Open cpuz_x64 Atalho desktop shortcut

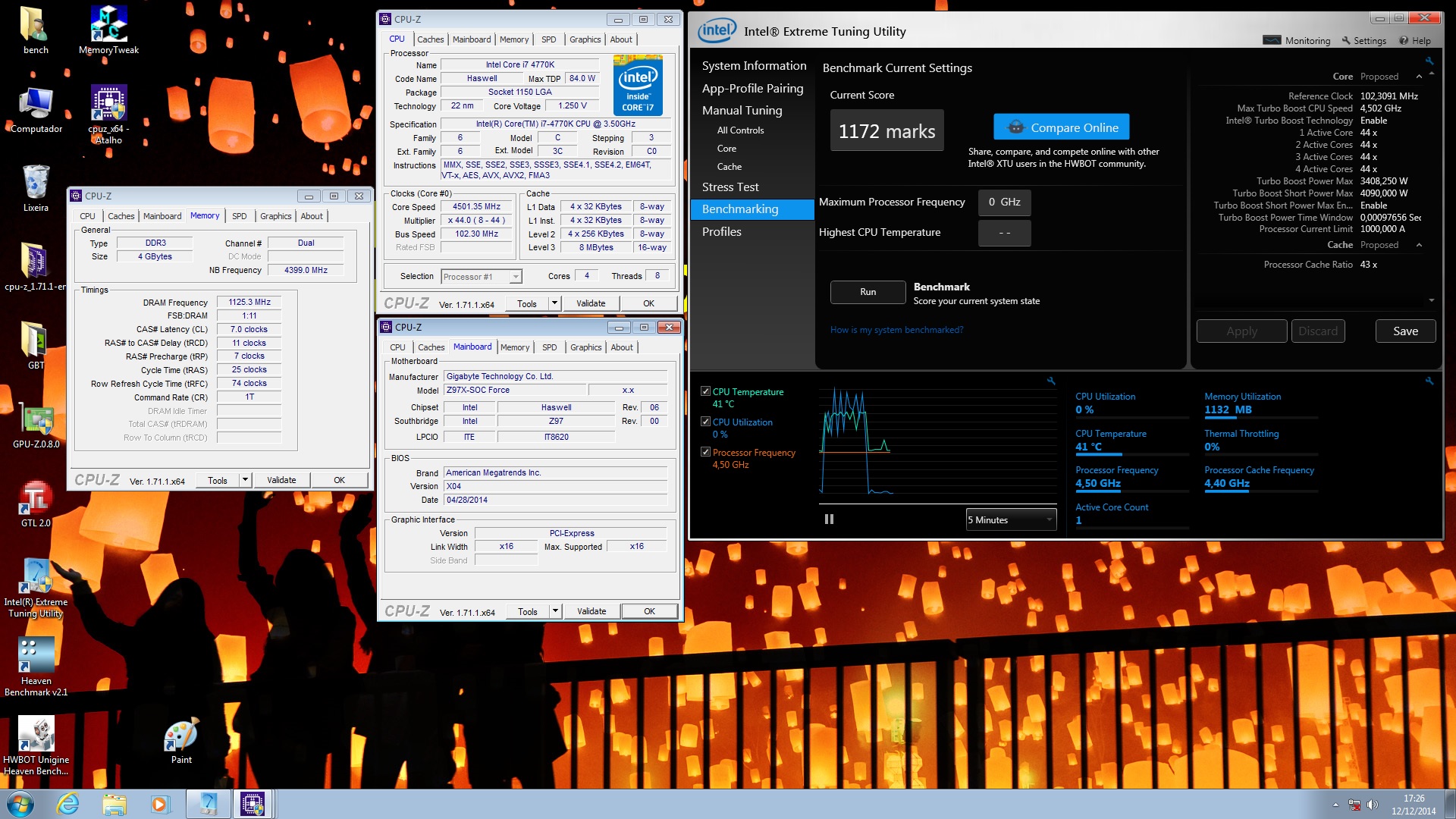tap(108, 114)
